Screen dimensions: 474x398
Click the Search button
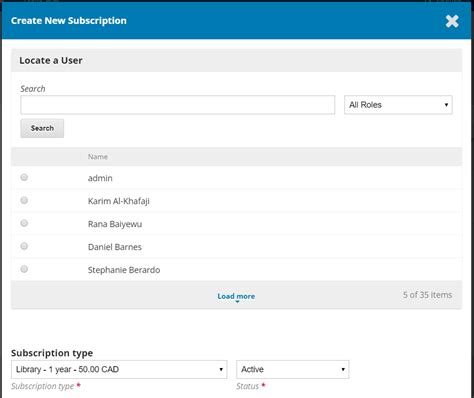pos(42,128)
